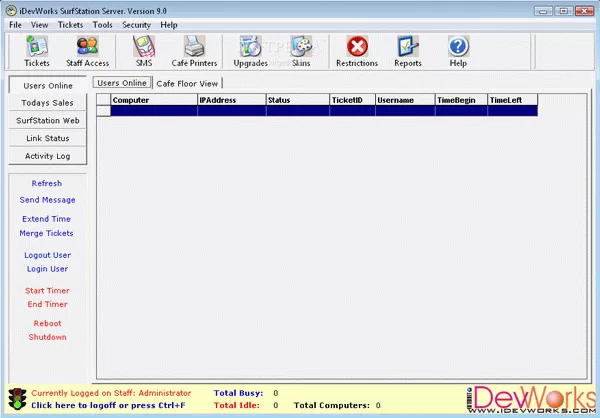Open the Security menu
The height and width of the screenshot is (418, 600).
tap(136, 24)
